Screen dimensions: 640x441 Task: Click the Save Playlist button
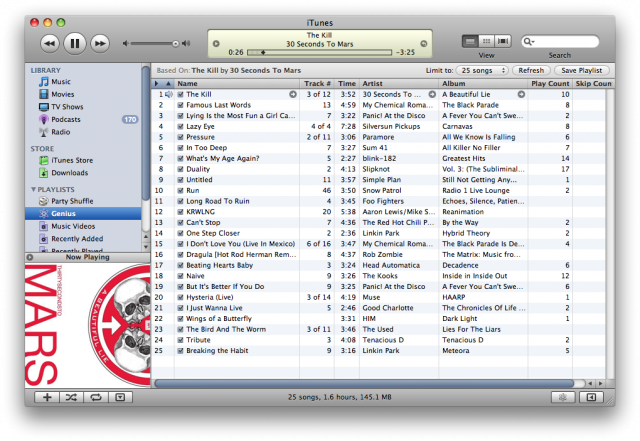[x=582, y=71]
